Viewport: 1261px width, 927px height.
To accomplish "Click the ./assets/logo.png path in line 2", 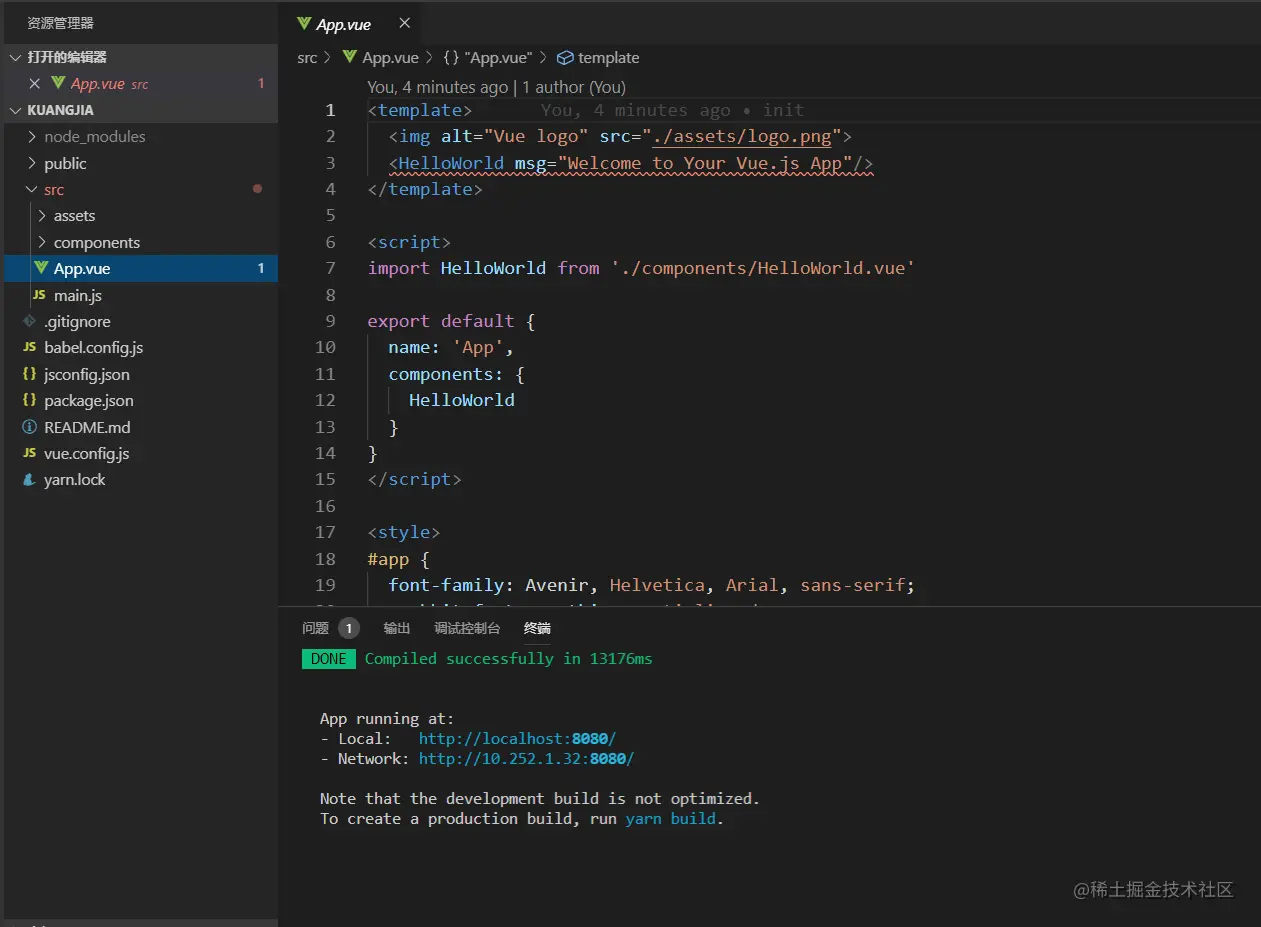I will point(742,137).
